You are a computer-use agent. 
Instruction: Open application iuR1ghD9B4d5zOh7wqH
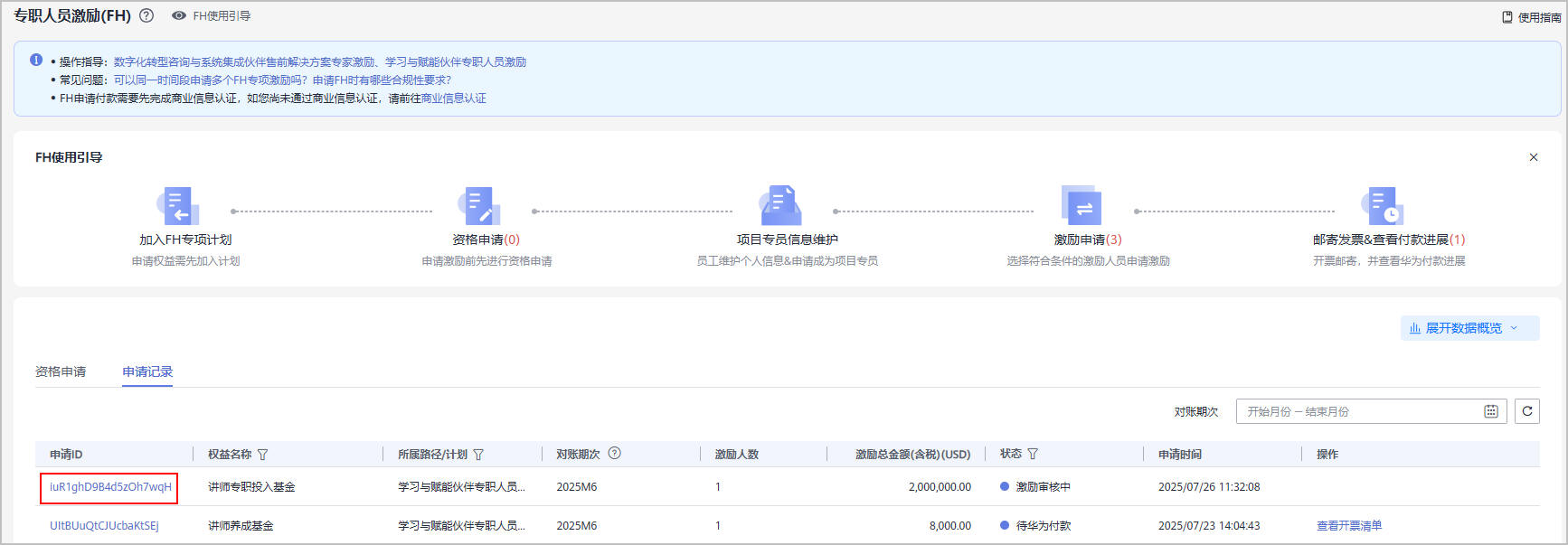(109, 487)
